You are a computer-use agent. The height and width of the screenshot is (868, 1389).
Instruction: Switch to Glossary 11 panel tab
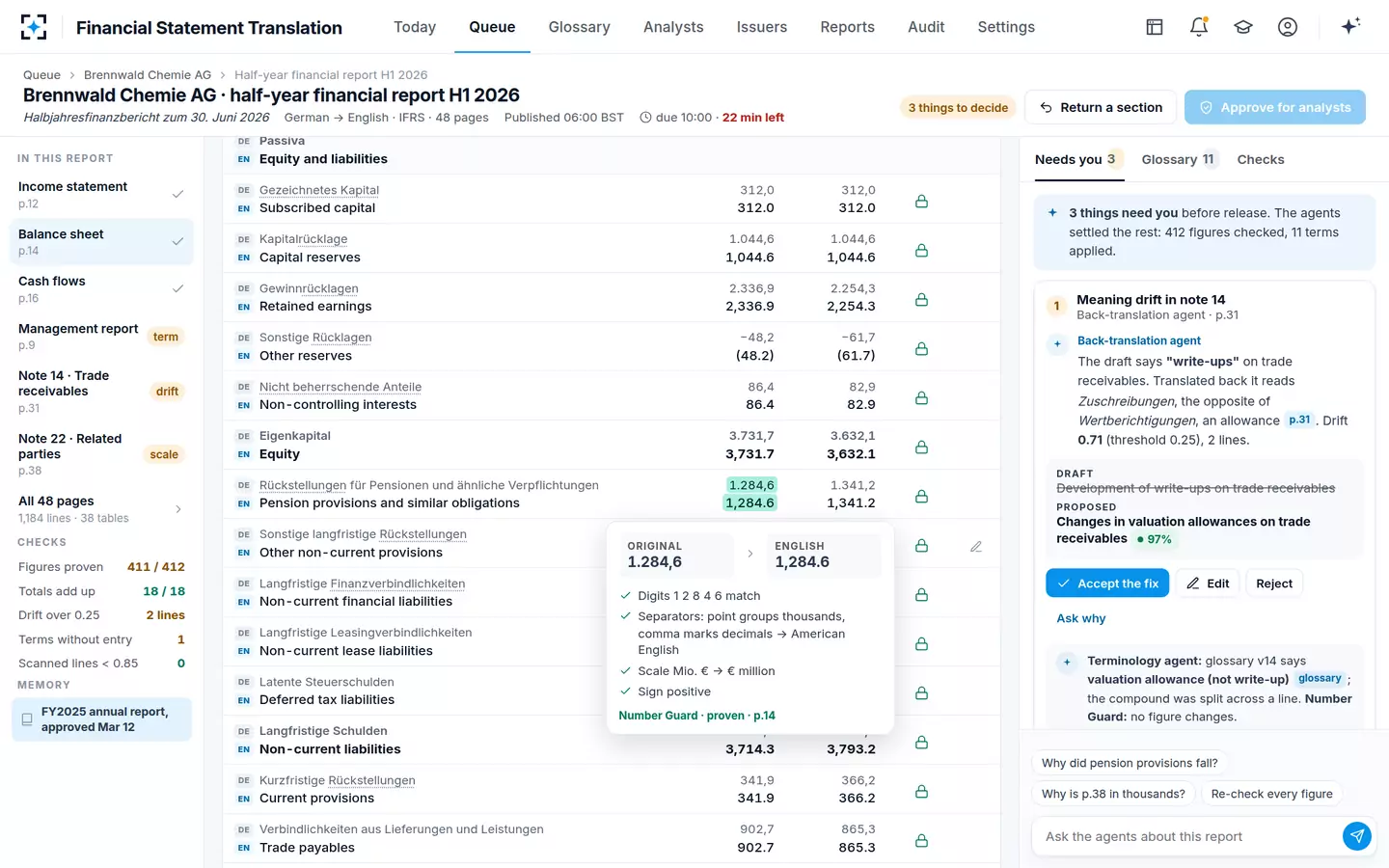1179,159
